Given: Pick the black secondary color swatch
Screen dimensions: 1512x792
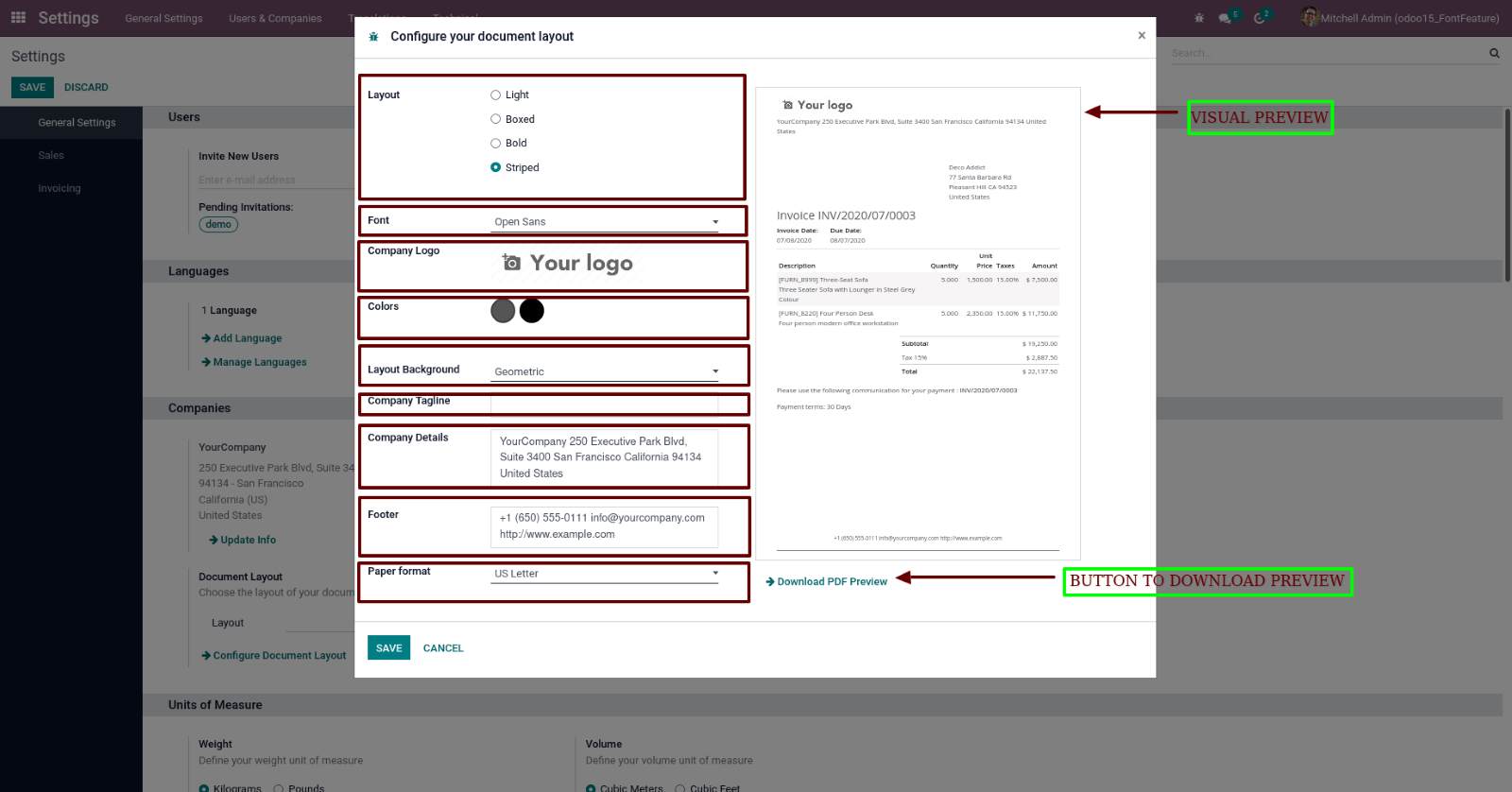Looking at the screenshot, I should click(532, 311).
